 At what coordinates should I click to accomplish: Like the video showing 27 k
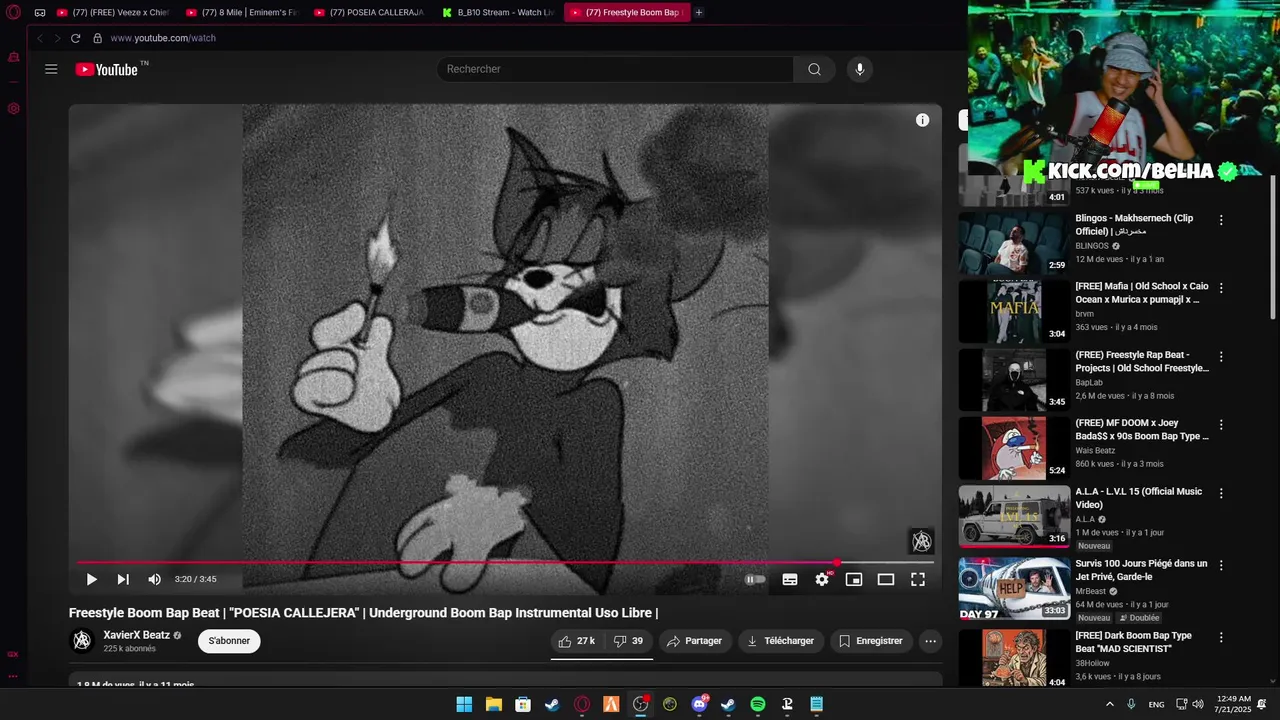click(x=577, y=641)
